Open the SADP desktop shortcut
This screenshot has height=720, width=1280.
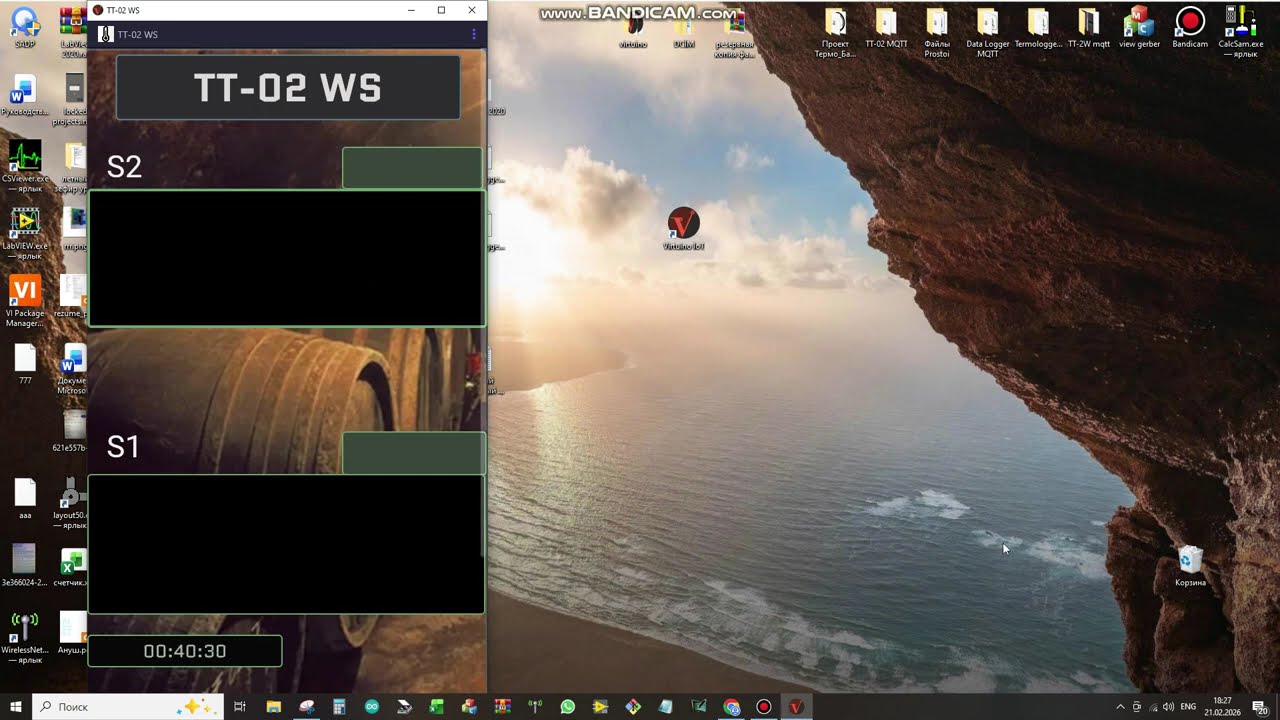pos(25,28)
